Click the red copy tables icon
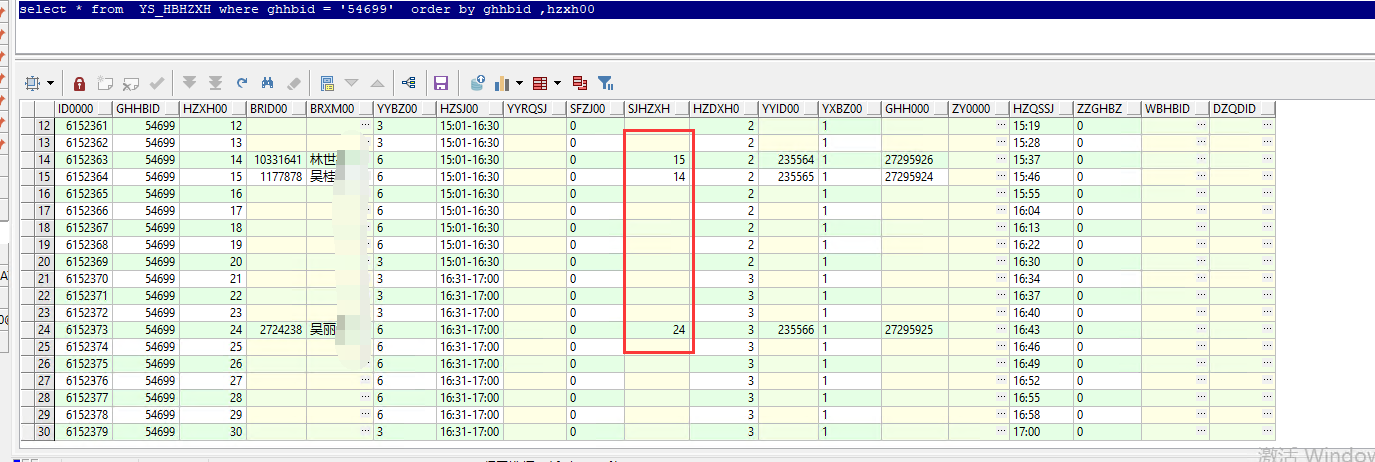Screen dimensions: 1375x462 [x=580, y=83]
